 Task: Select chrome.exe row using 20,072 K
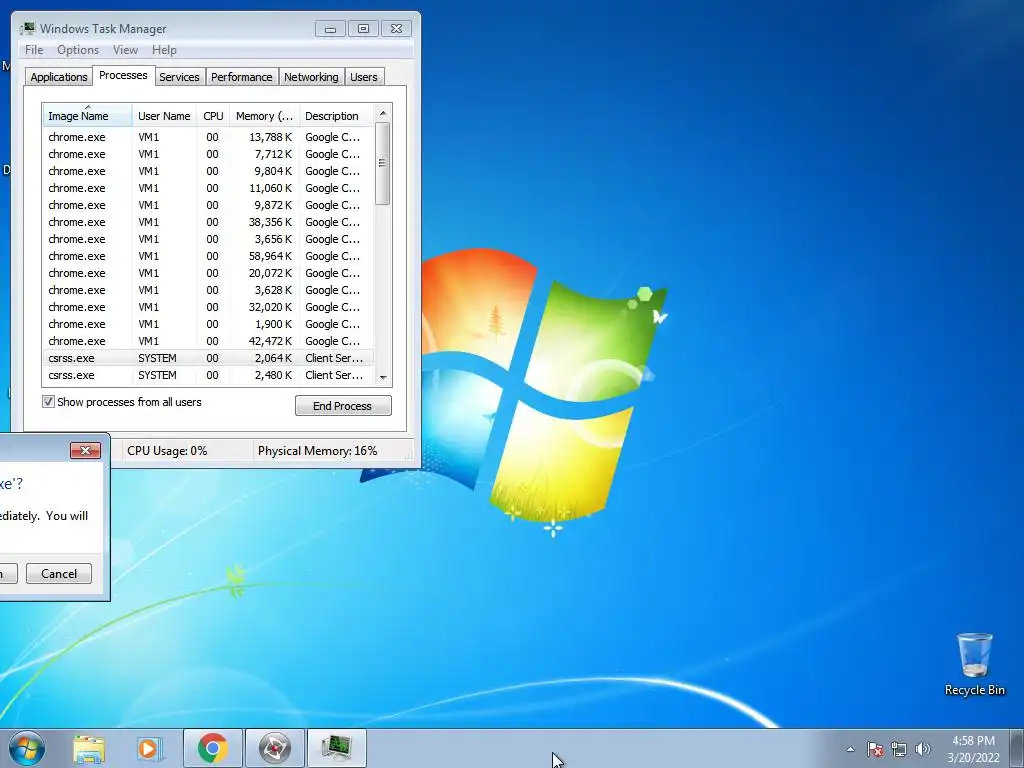[208, 273]
